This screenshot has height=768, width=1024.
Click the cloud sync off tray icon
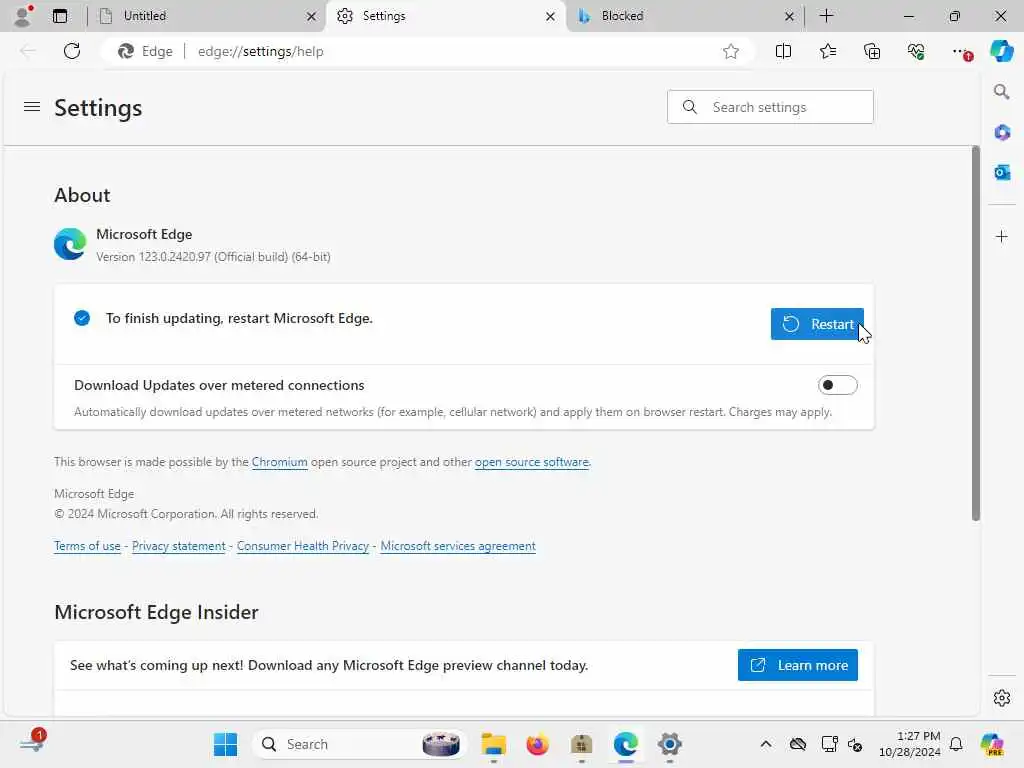coord(797,744)
